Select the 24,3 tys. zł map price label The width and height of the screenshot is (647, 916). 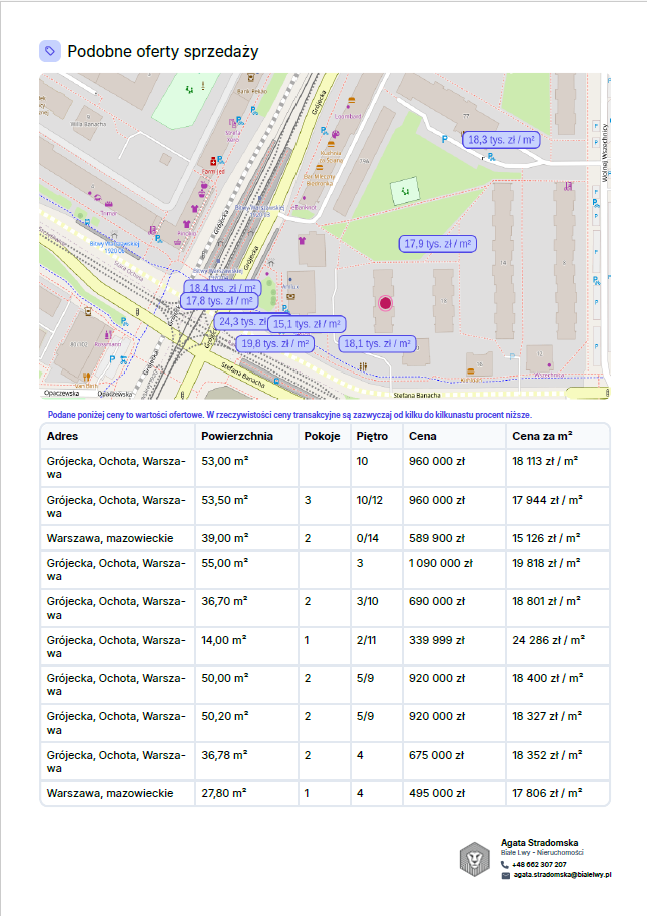tap(240, 322)
